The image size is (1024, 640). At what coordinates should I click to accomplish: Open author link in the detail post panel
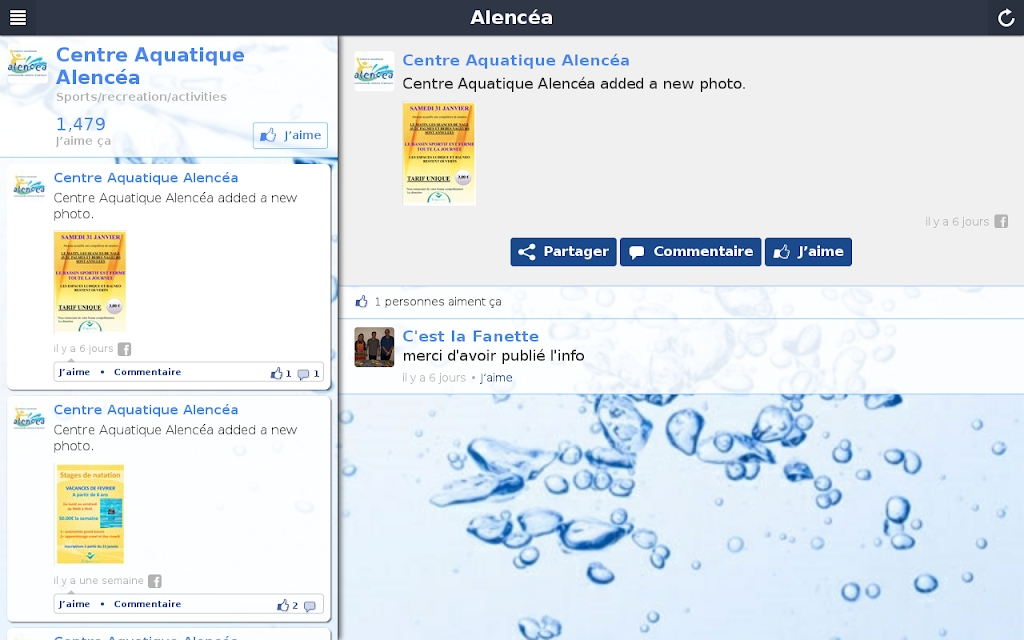(x=516, y=60)
